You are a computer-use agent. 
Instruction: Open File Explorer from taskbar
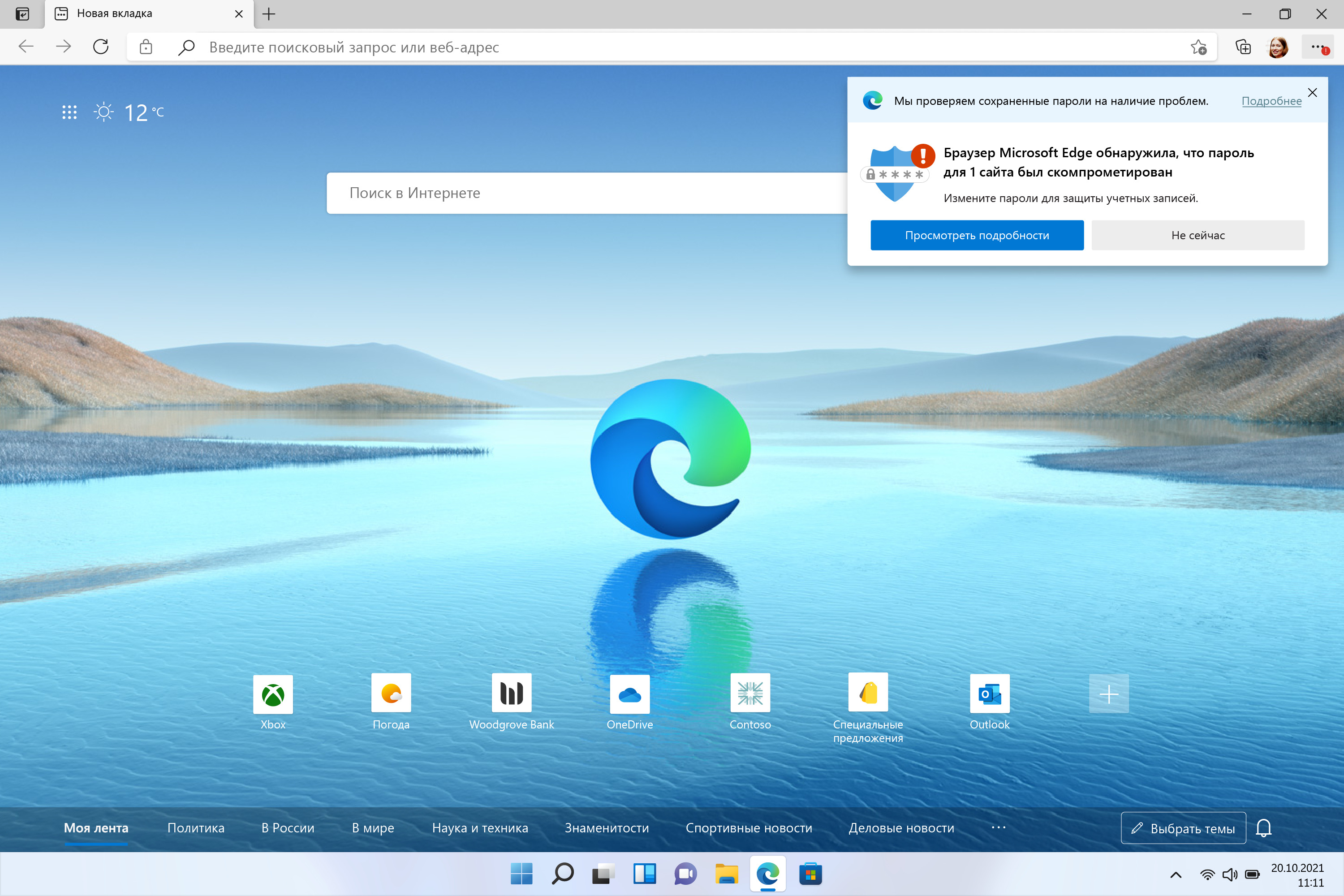[726, 874]
